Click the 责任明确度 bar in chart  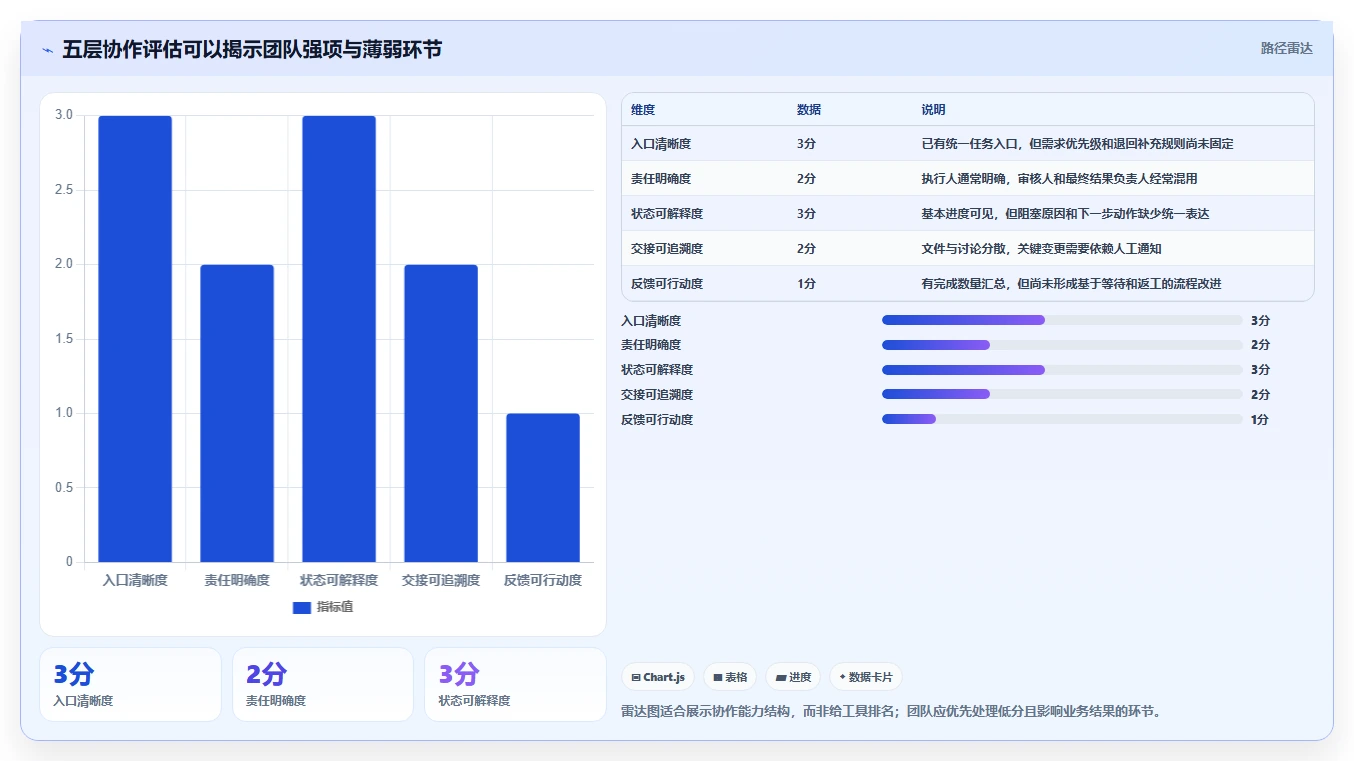point(237,413)
